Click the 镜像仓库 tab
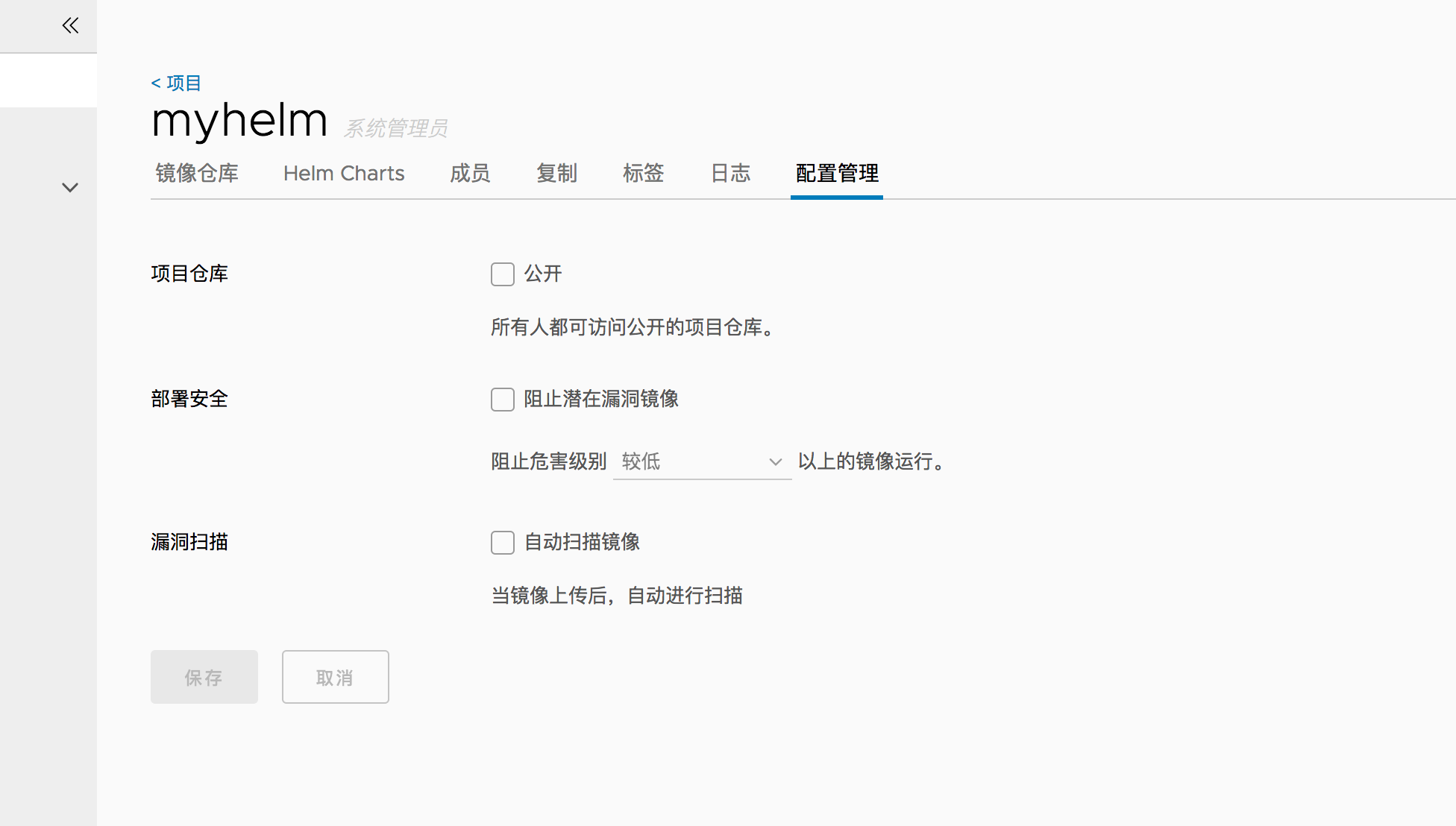Viewport: 1456px width, 826px height. click(x=196, y=173)
